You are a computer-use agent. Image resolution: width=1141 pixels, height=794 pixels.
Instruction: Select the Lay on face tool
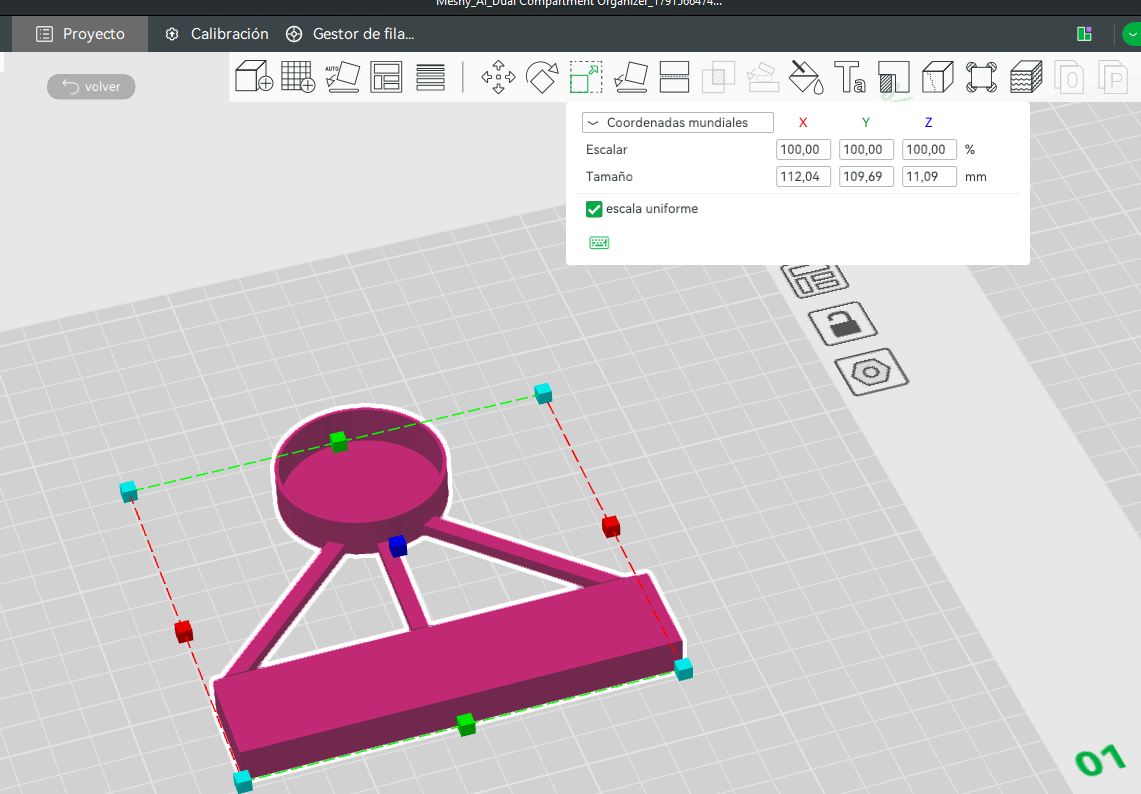630,77
